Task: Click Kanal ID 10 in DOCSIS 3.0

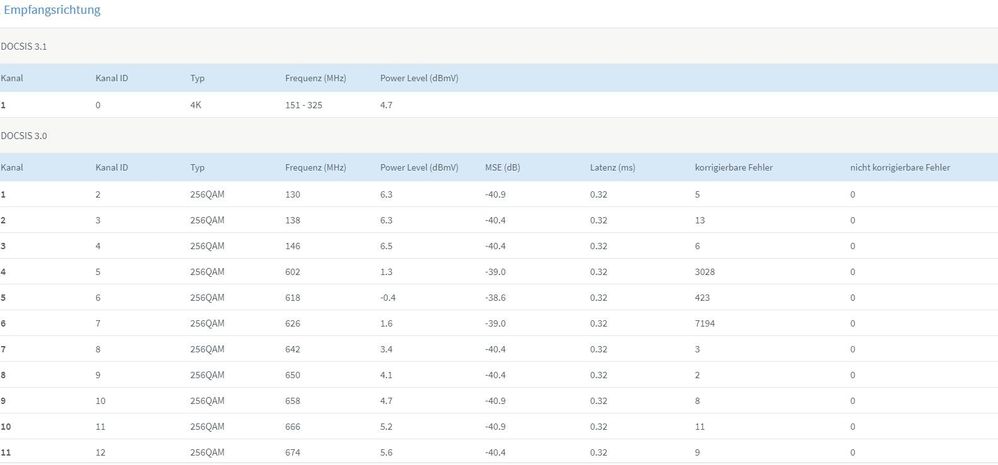Action: click(101, 401)
